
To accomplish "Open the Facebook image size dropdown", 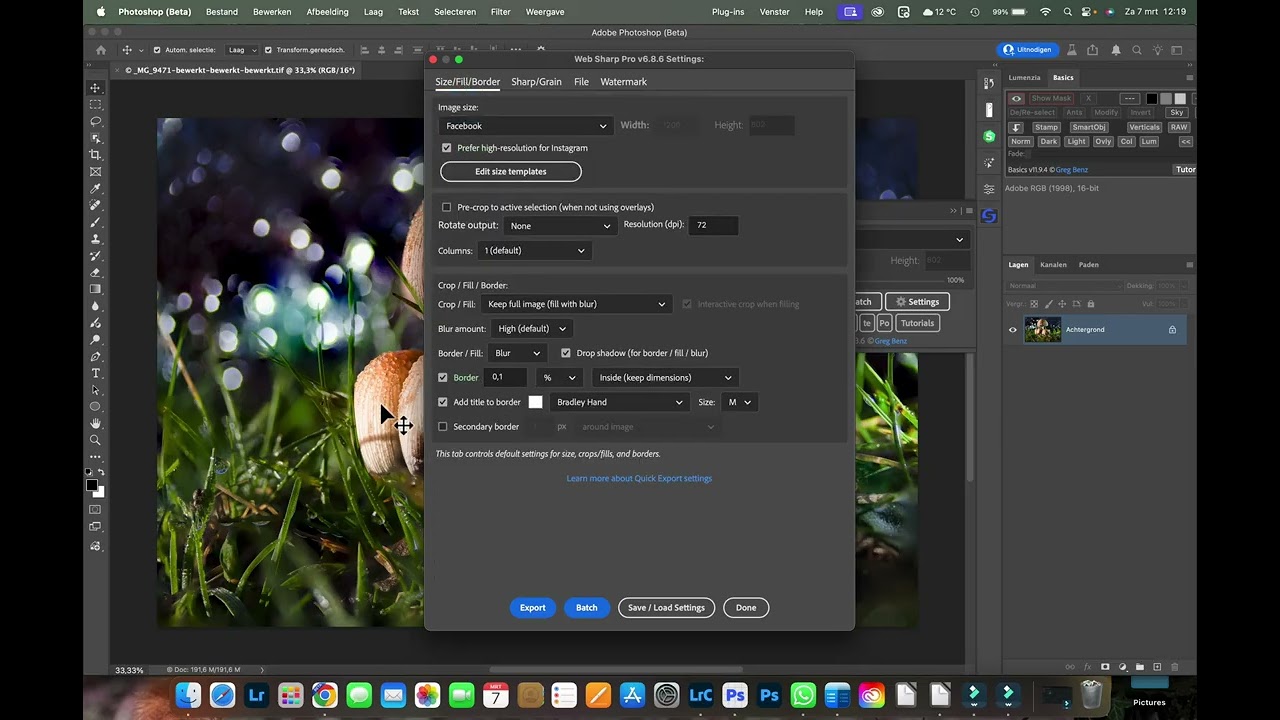I will pyautogui.click(x=525, y=126).
